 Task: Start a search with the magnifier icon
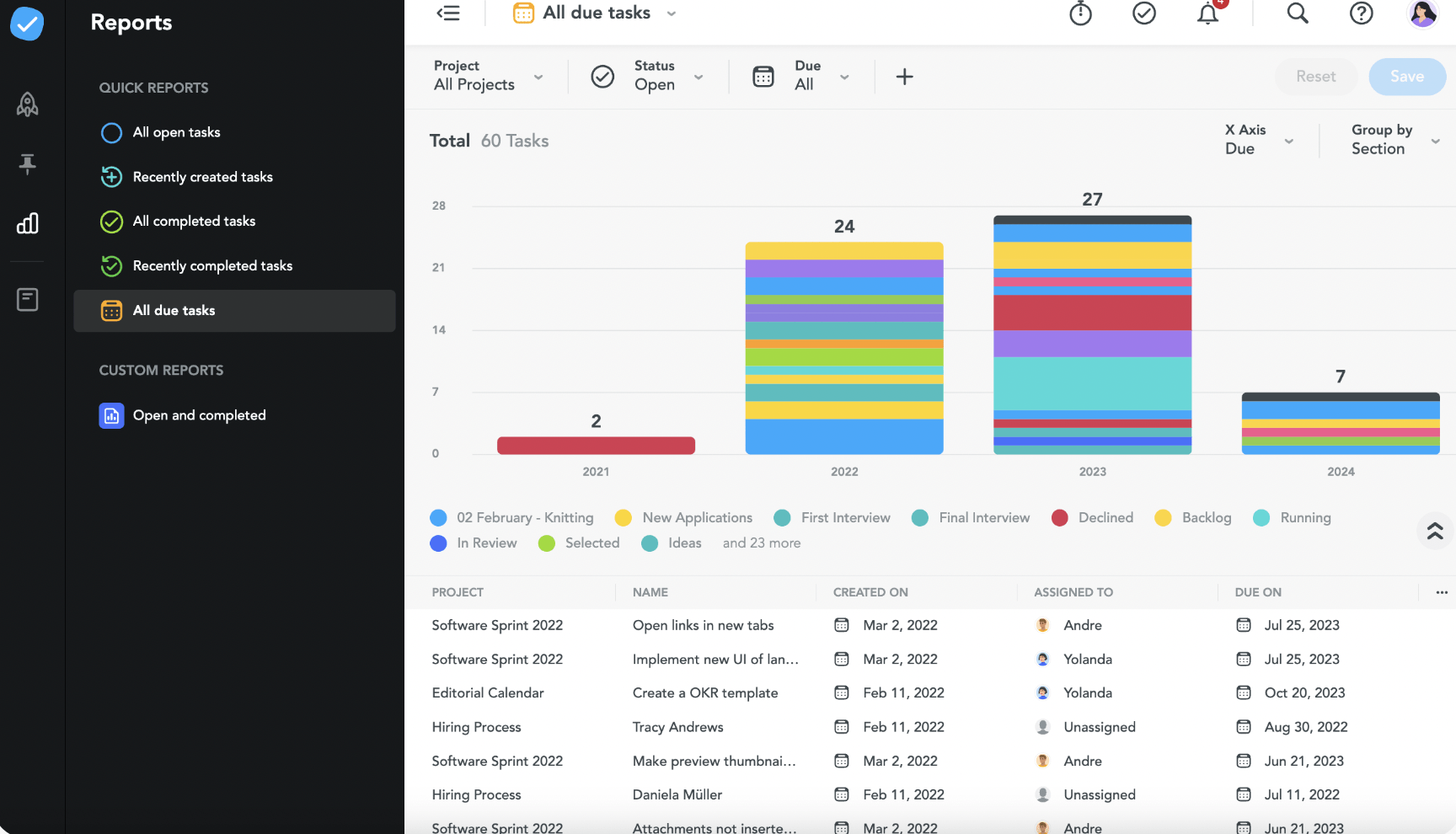[1297, 13]
